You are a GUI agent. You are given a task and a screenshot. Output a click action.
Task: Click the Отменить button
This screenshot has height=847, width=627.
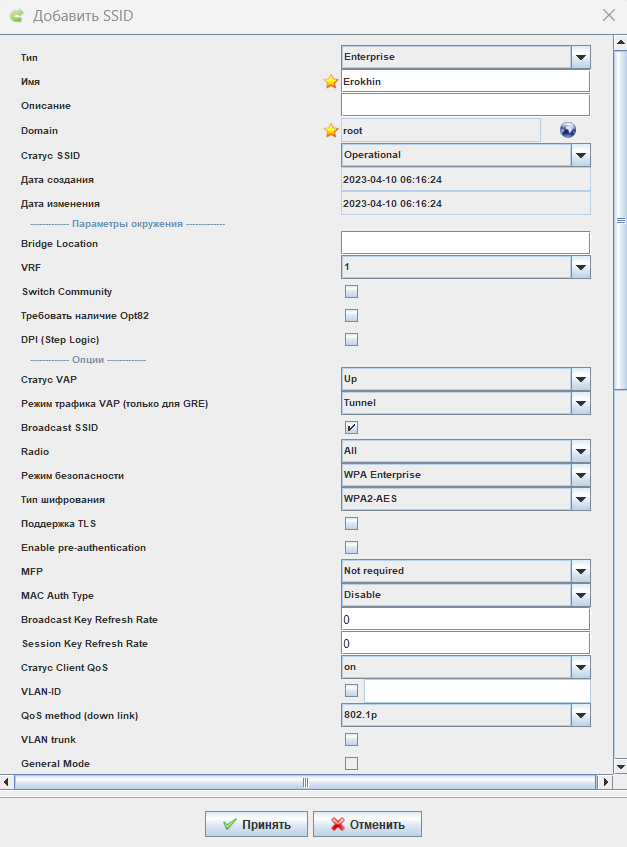coord(367,824)
